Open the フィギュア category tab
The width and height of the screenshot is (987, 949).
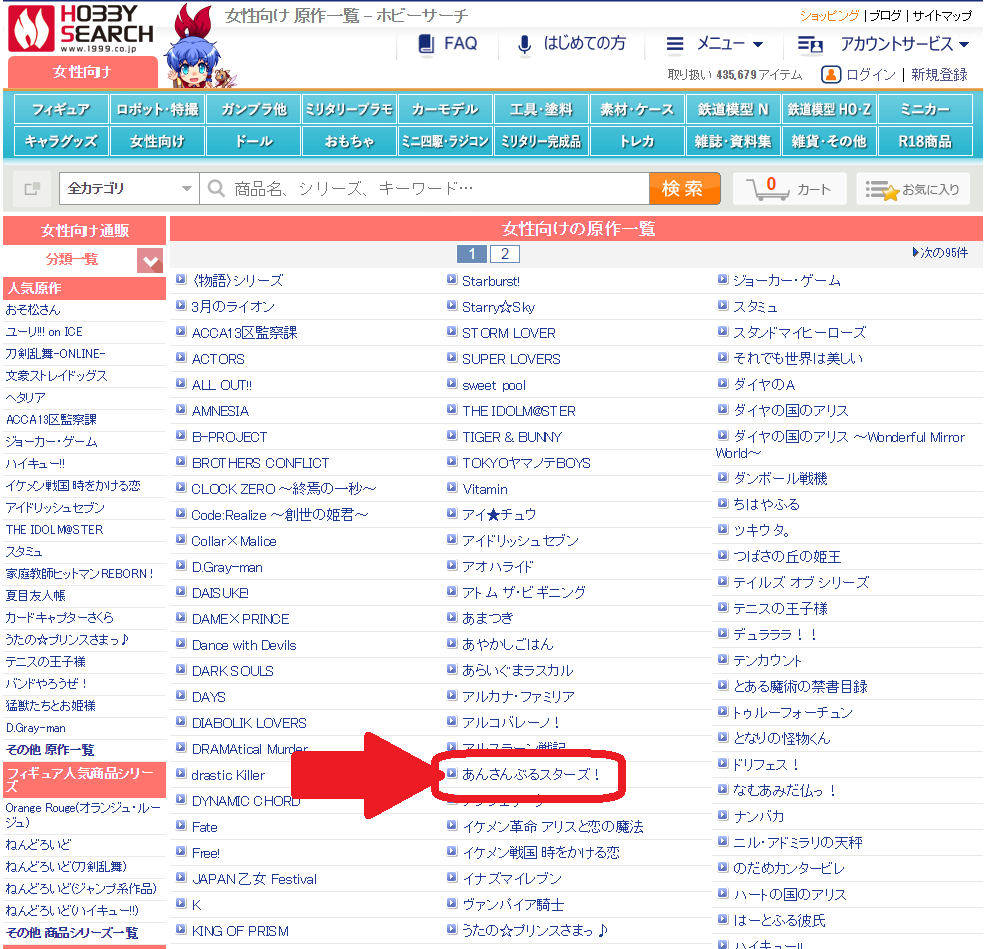(61, 110)
